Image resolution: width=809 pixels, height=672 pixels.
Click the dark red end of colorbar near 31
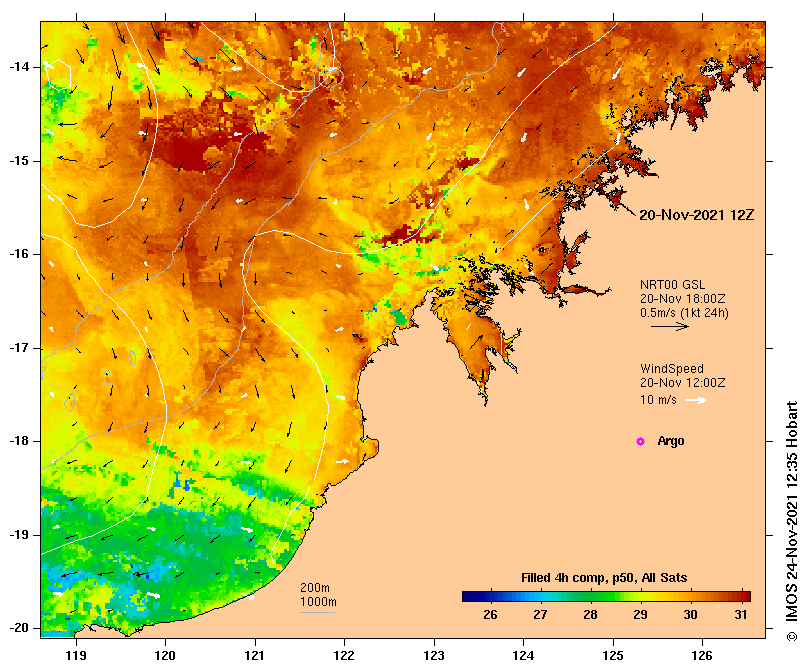click(x=743, y=597)
